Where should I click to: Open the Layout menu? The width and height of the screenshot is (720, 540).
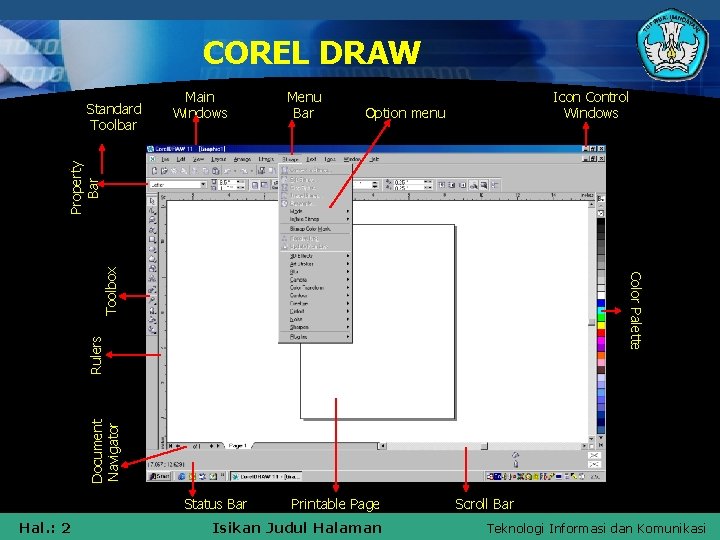click(x=218, y=159)
